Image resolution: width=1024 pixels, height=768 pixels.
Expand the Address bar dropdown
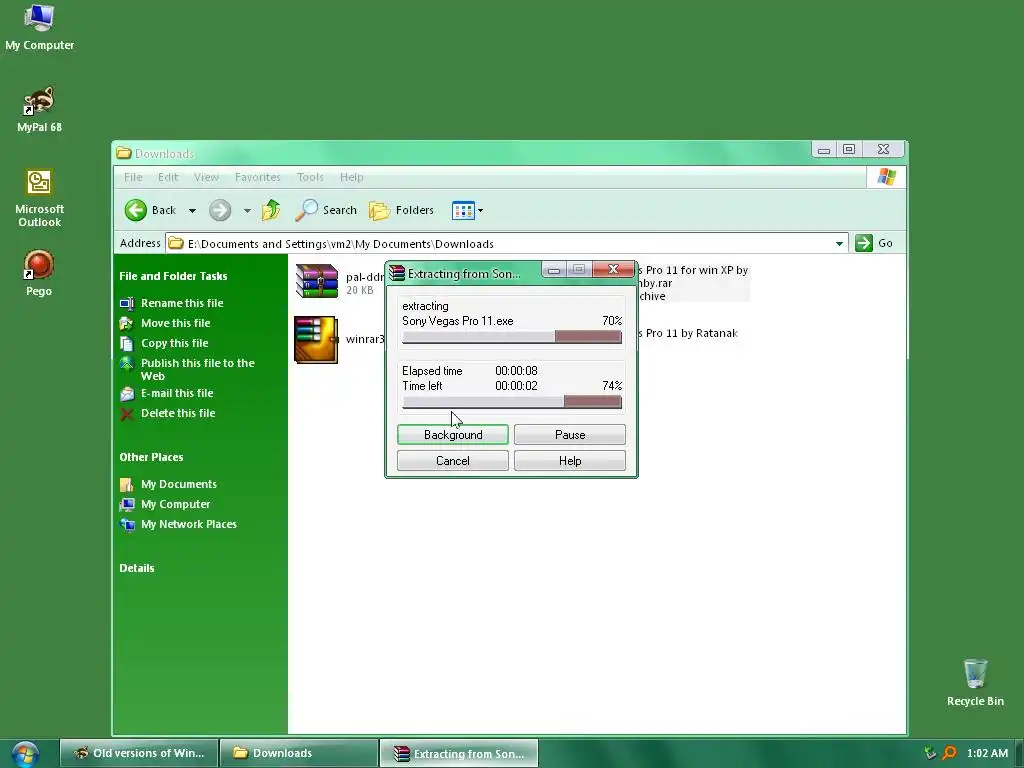tap(839, 244)
